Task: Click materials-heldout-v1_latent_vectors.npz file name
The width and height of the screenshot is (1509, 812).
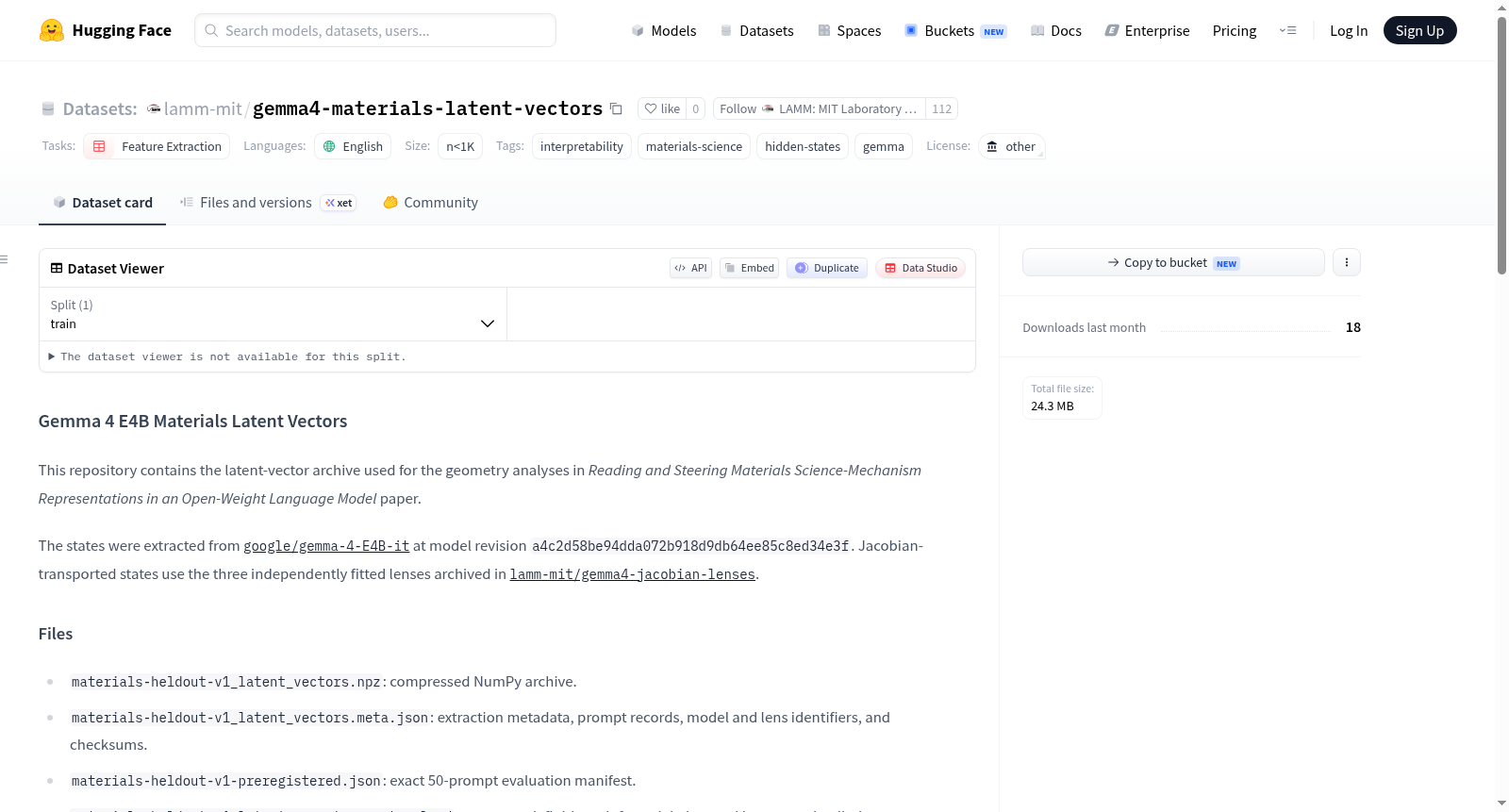Action: [x=226, y=682]
